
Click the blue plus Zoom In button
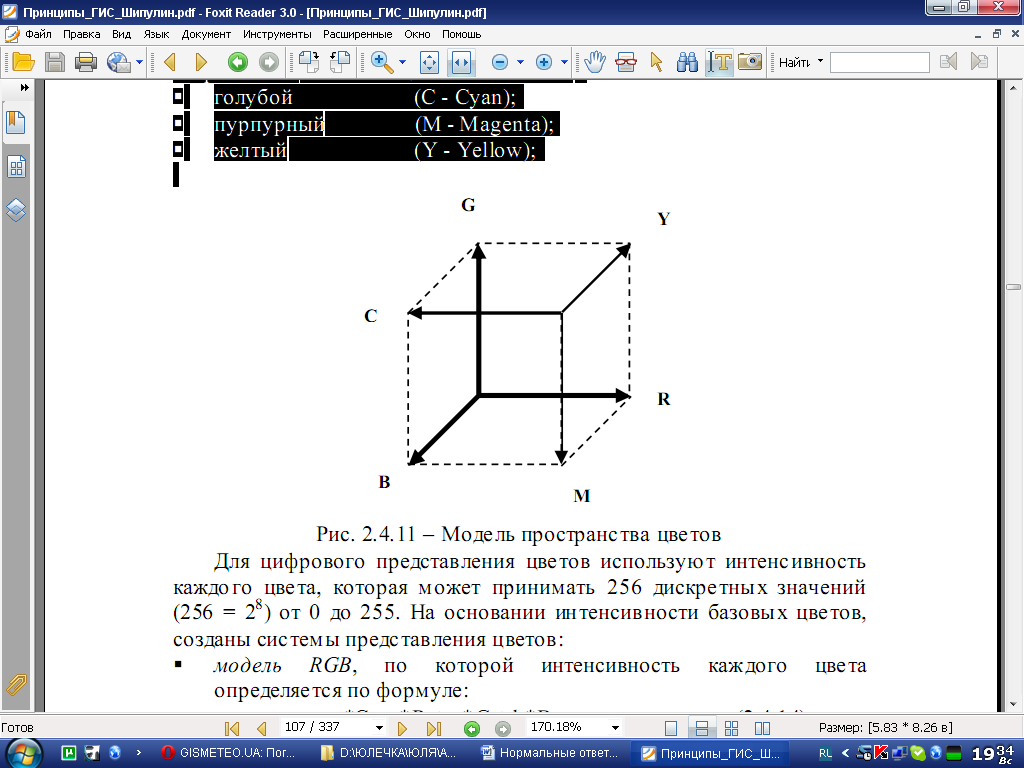[543, 63]
